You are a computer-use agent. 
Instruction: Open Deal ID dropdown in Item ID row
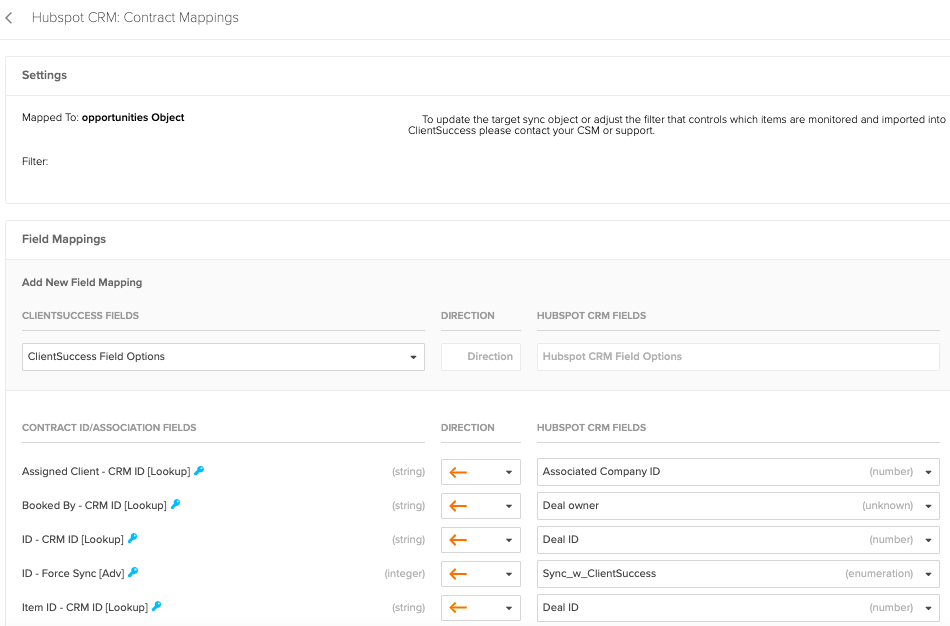point(738,608)
